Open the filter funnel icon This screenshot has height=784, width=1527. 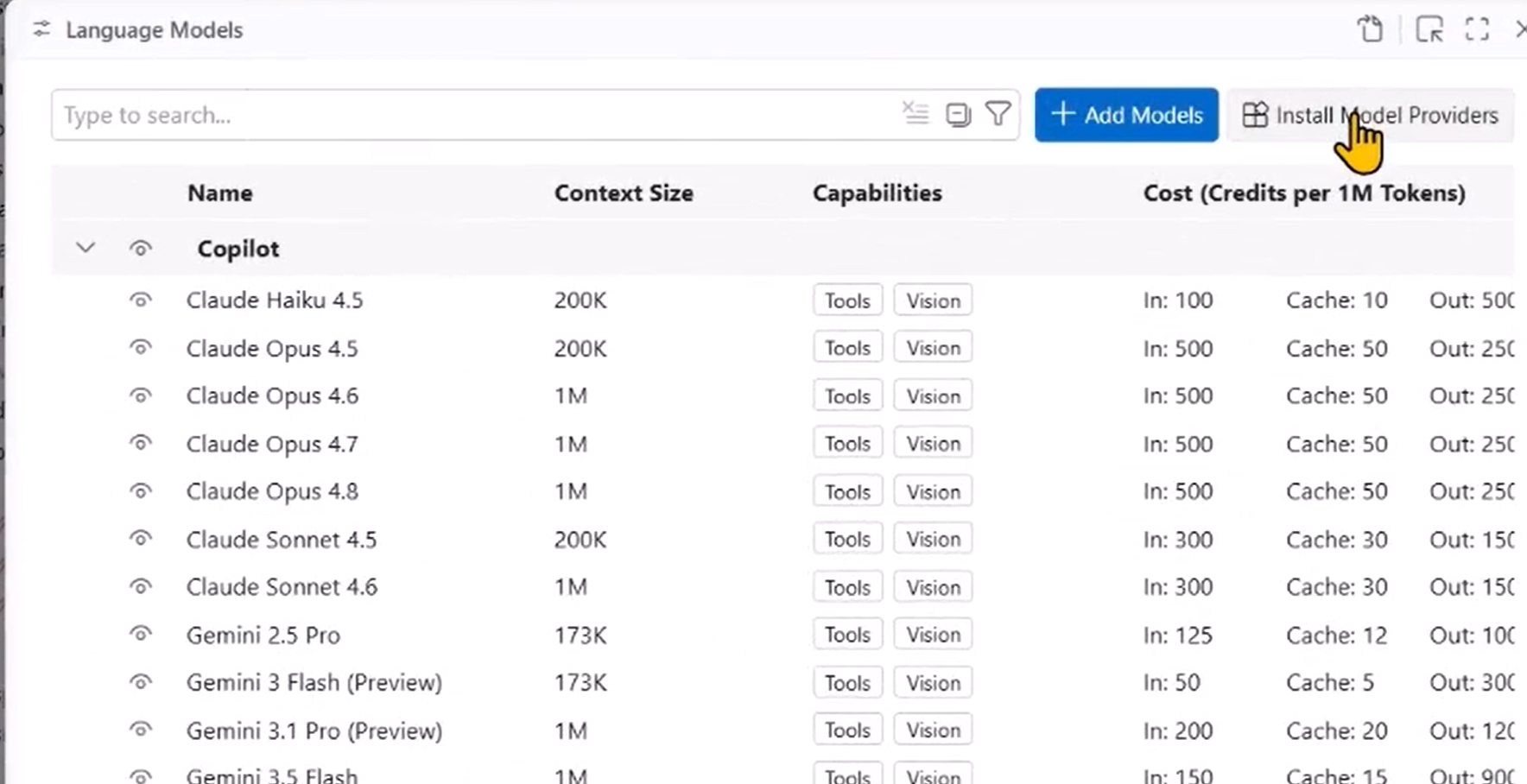click(998, 114)
